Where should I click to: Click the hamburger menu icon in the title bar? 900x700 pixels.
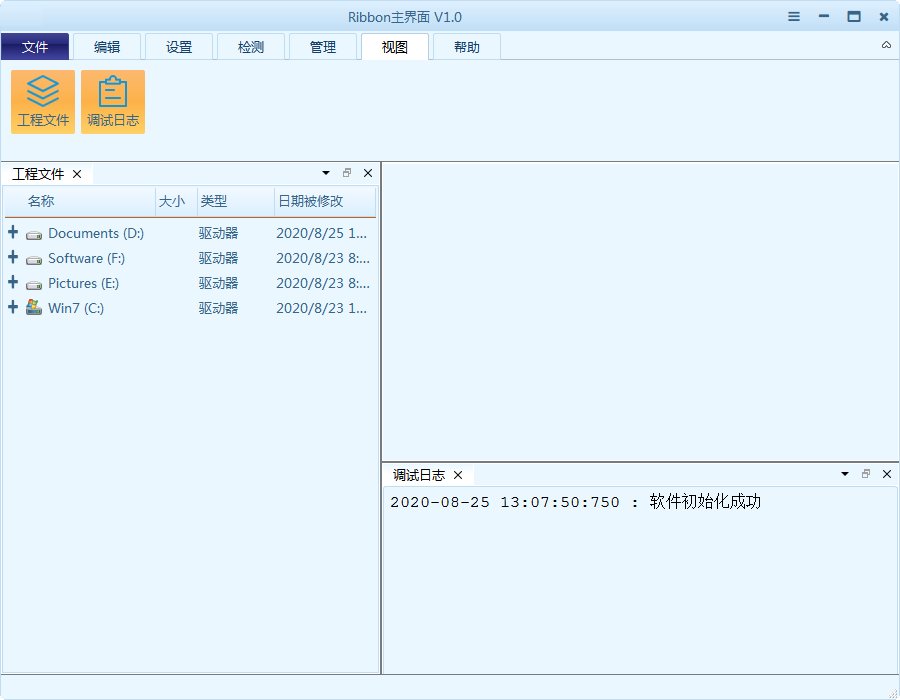793,16
